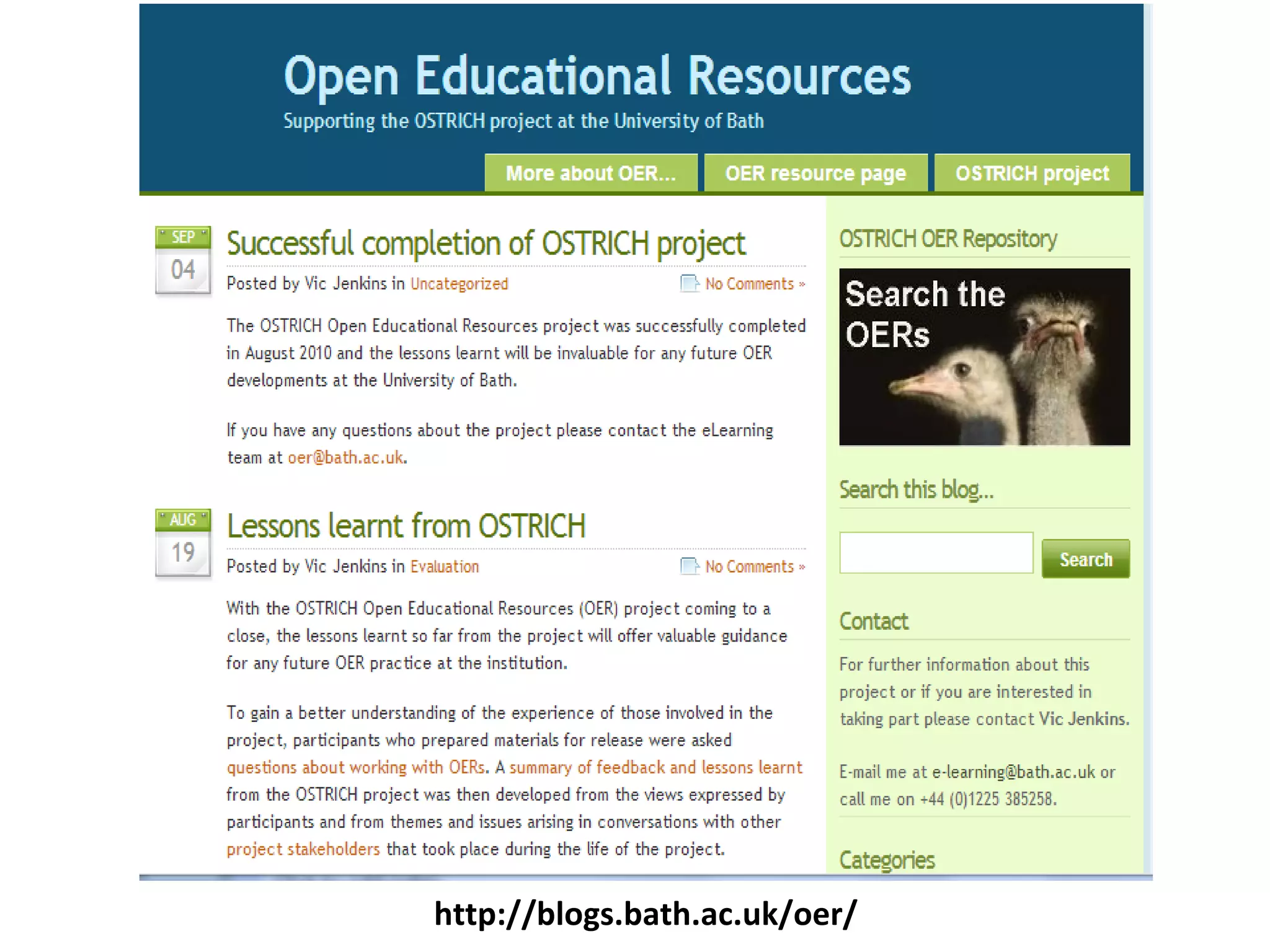Email oer@bath.ac.uk link
1270x952 pixels.
click(x=345, y=457)
